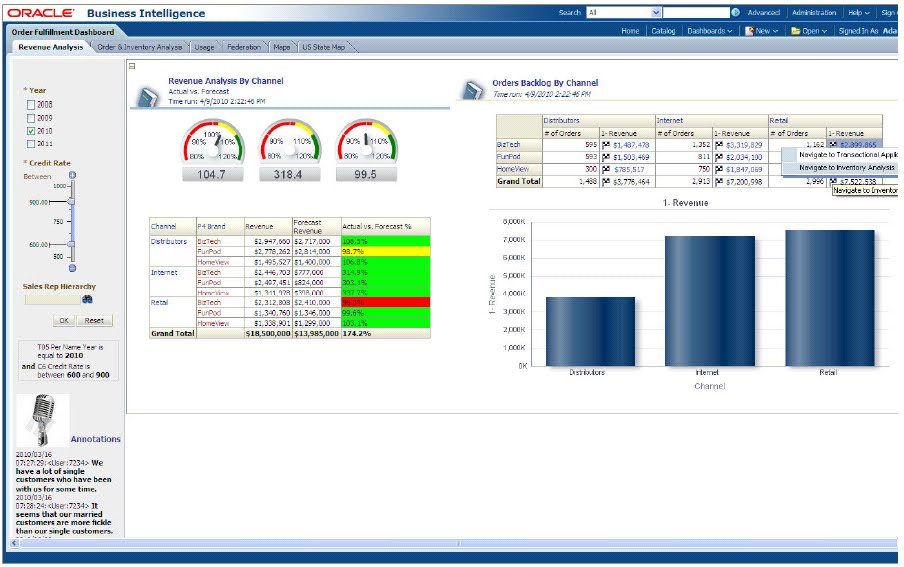Click the book icon beside Revenue Analysis By Channel
The image size is (904, 567).
click(x=148, y=96)
